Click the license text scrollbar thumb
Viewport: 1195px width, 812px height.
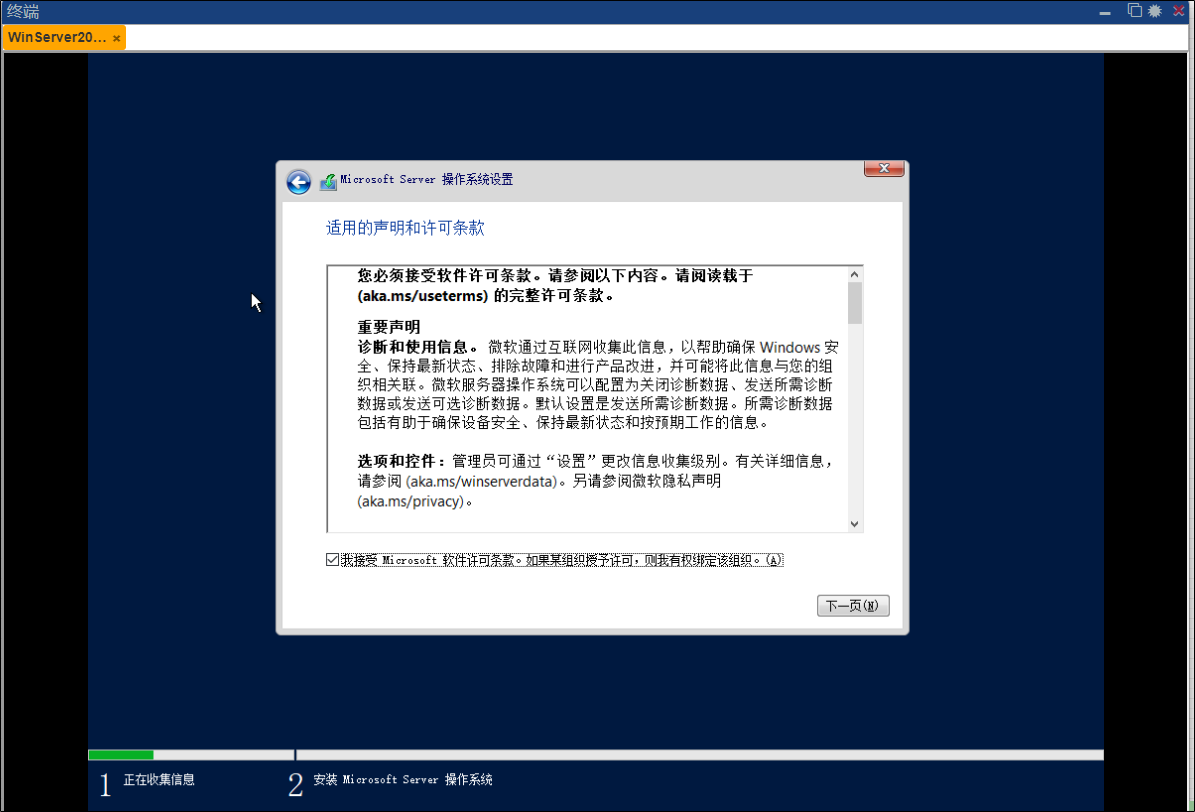pyautogui.click(x=854, y=303)
